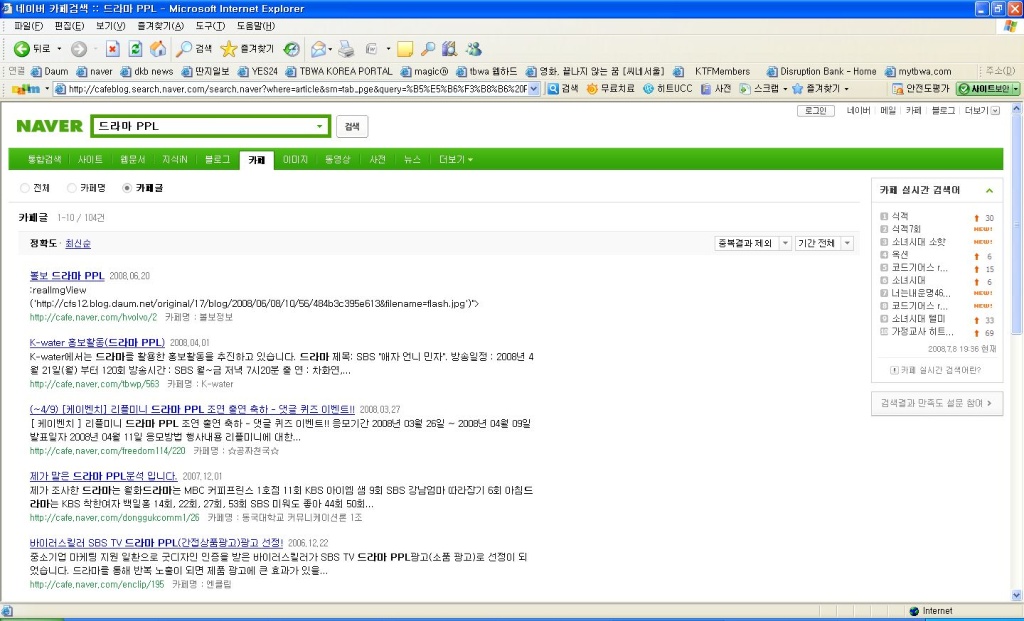Click the 소녀시대 소핫 trending keyword
The height and width of the screenshot is (621, 1024).
pyautogui.click(x=918, y=242)
